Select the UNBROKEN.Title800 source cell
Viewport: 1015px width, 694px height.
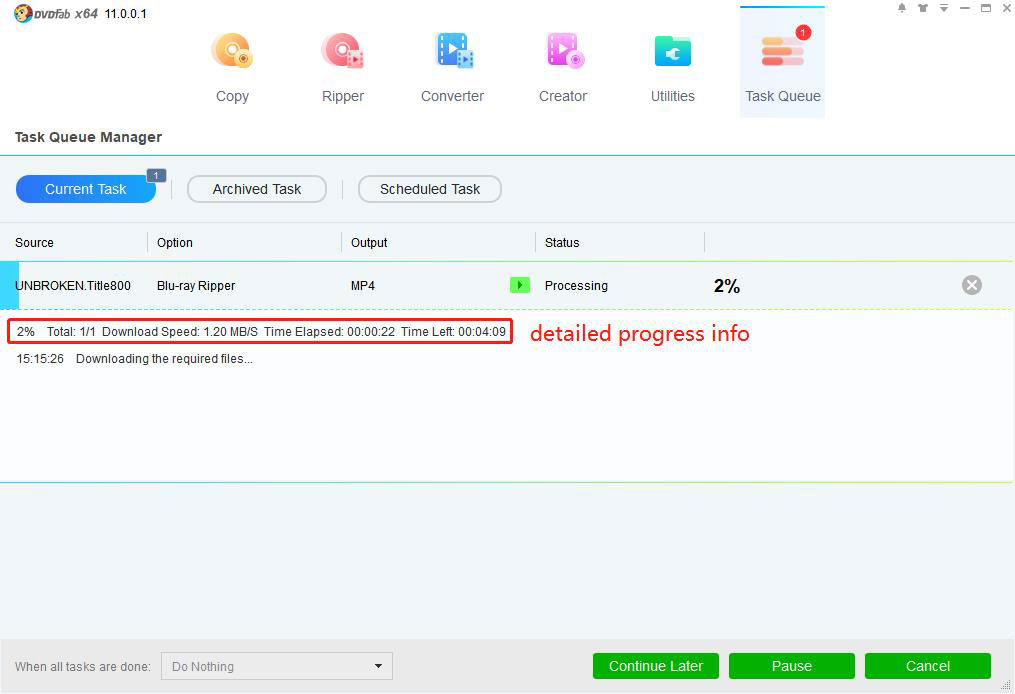click(73, 285)
